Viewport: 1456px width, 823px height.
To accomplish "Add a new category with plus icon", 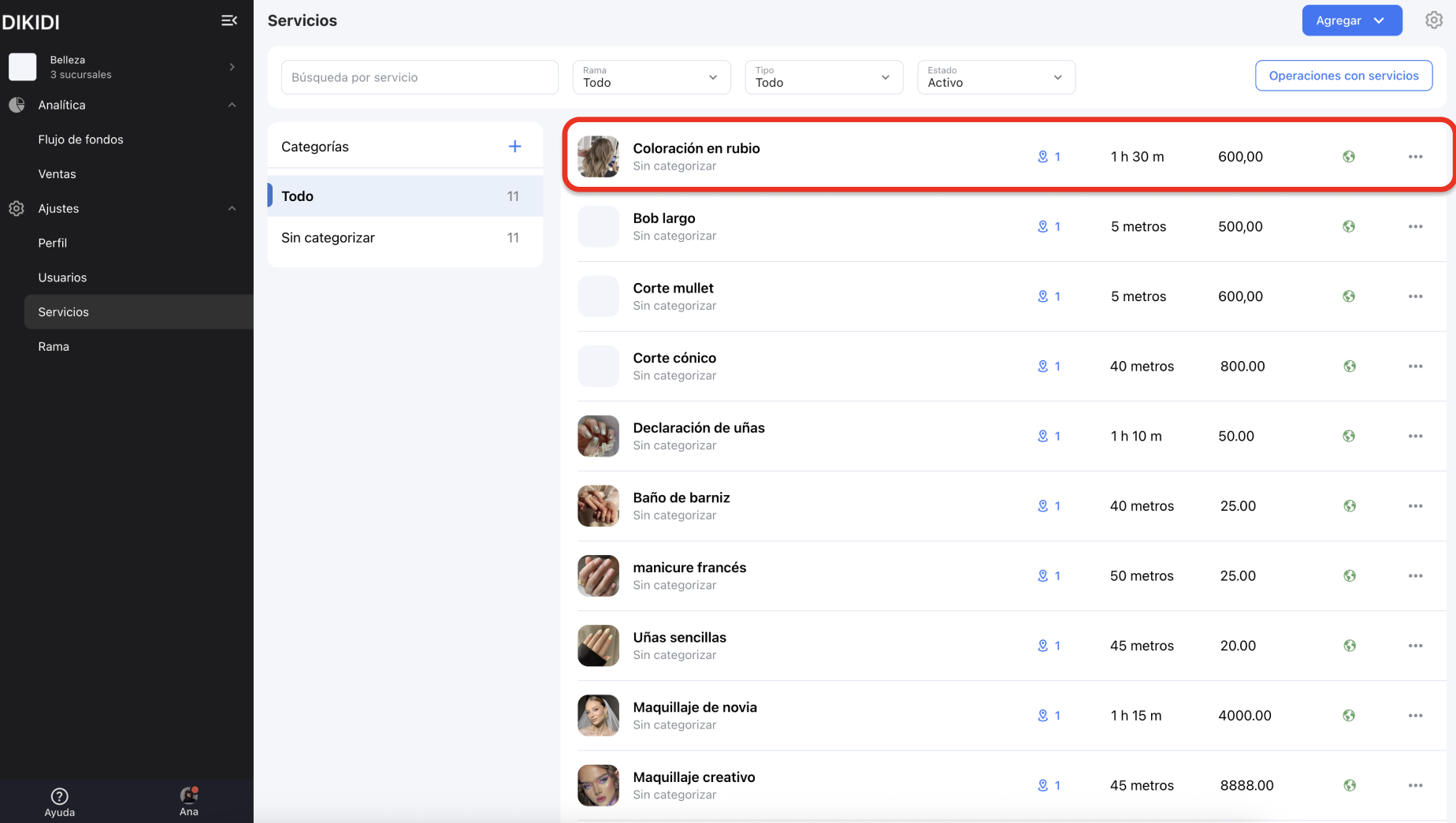I will (x=514, y=147).
